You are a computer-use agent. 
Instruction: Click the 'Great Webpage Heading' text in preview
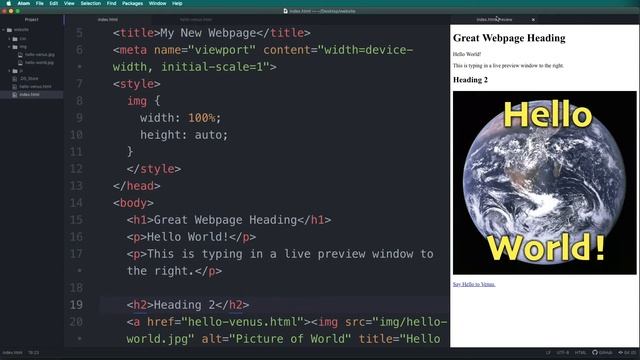509,38
